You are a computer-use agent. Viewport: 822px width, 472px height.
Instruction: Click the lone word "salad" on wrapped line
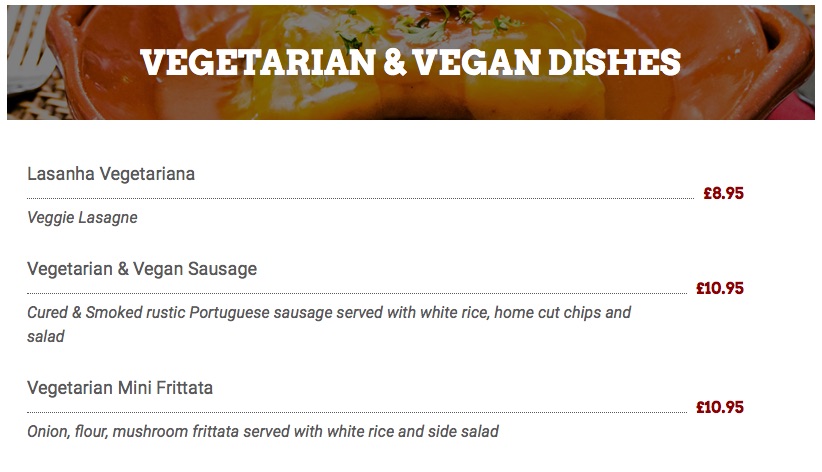(x=46, y=336)
